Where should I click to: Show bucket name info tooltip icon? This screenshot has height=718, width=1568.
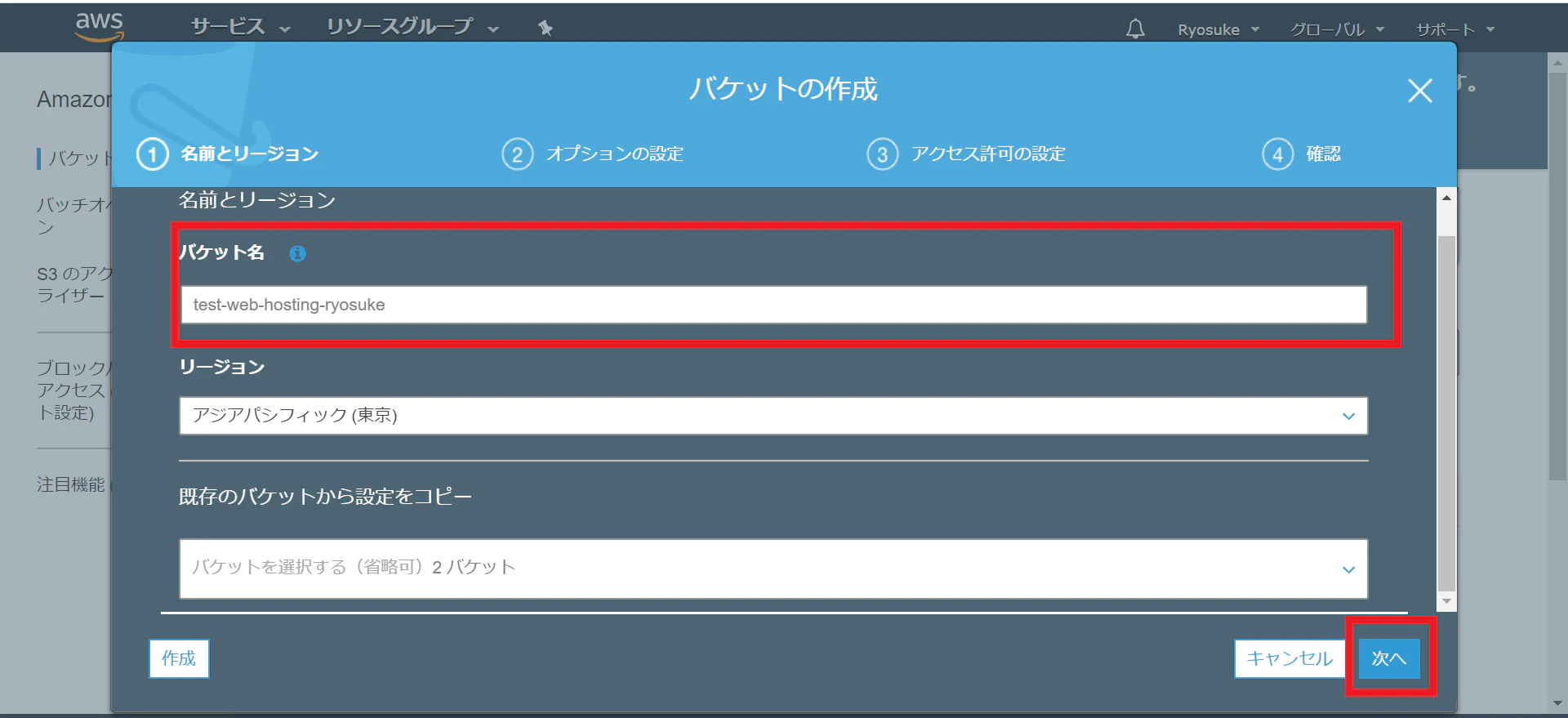[x=297, y=253]
